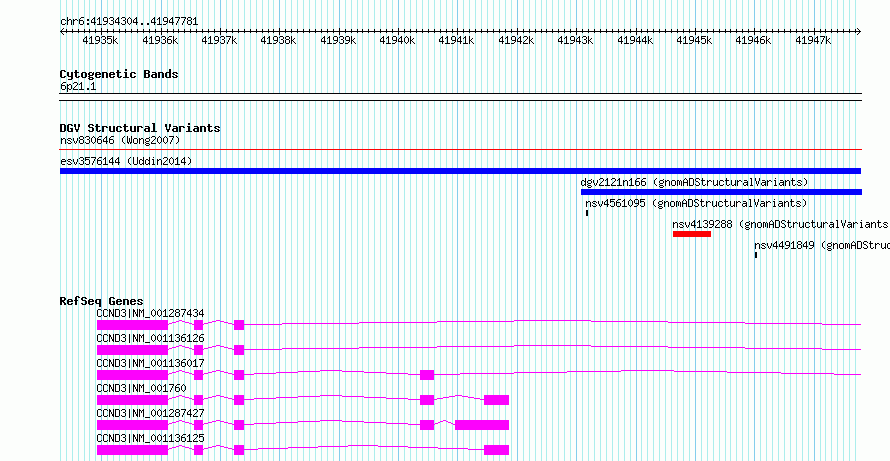Select the DGV Structural Variants track title
This screenshot has width=890, height=461.
[140, 128]
